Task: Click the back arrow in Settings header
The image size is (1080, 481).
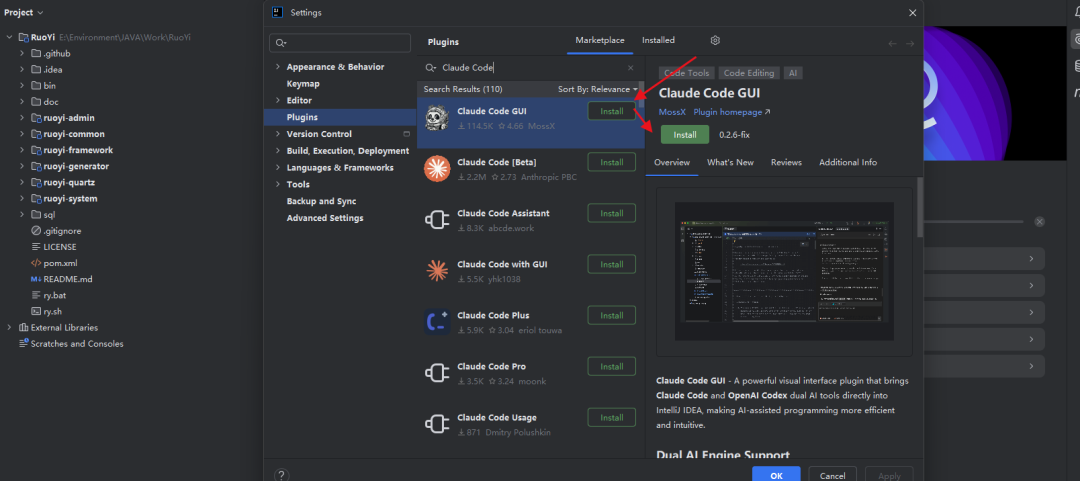Action: 893,43
